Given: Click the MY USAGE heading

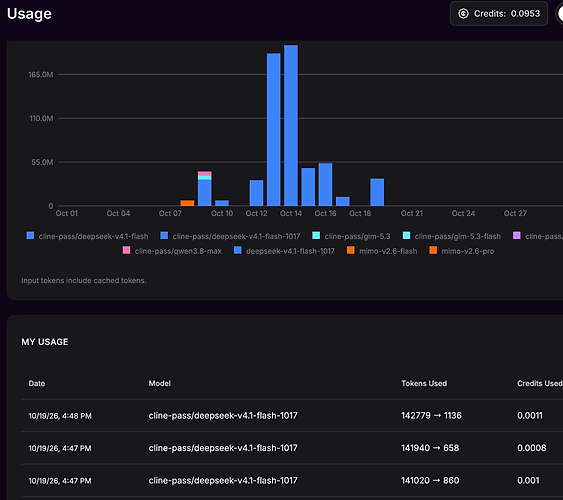Looking at the screenshot, I should pos(45,342).
